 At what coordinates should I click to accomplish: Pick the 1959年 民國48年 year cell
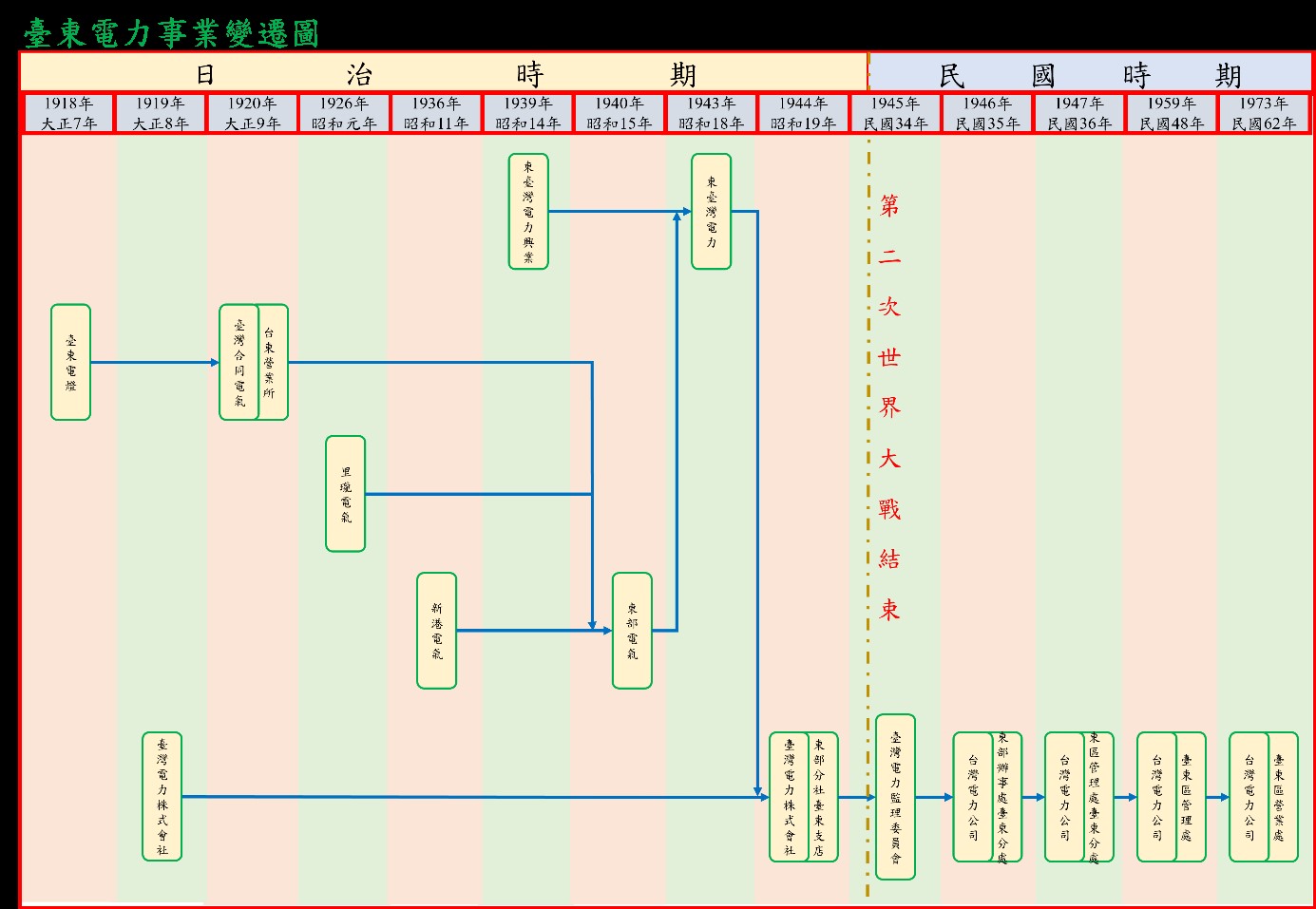tap(1172, 113)
